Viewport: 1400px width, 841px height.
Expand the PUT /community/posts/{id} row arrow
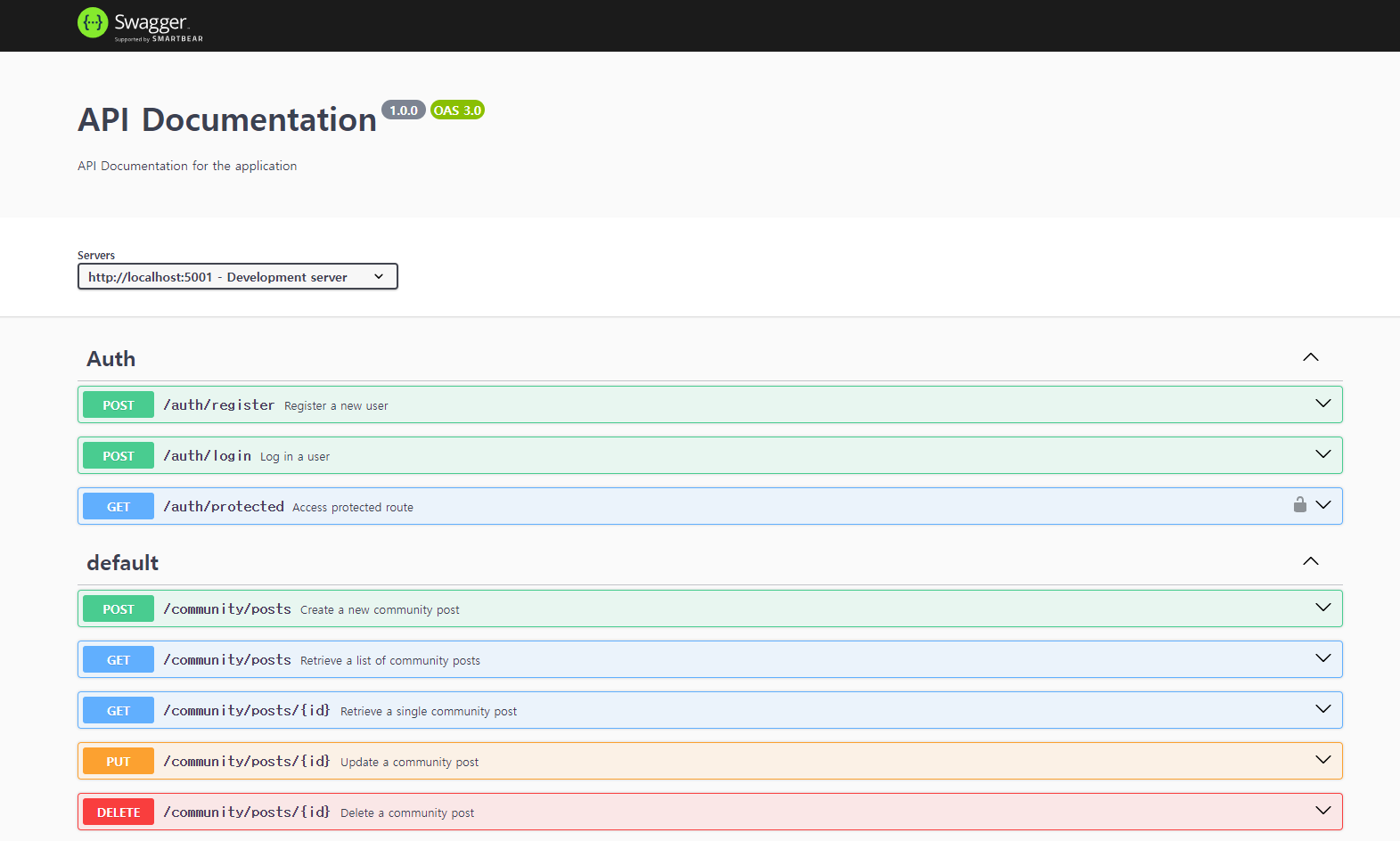coord(1323,760)
